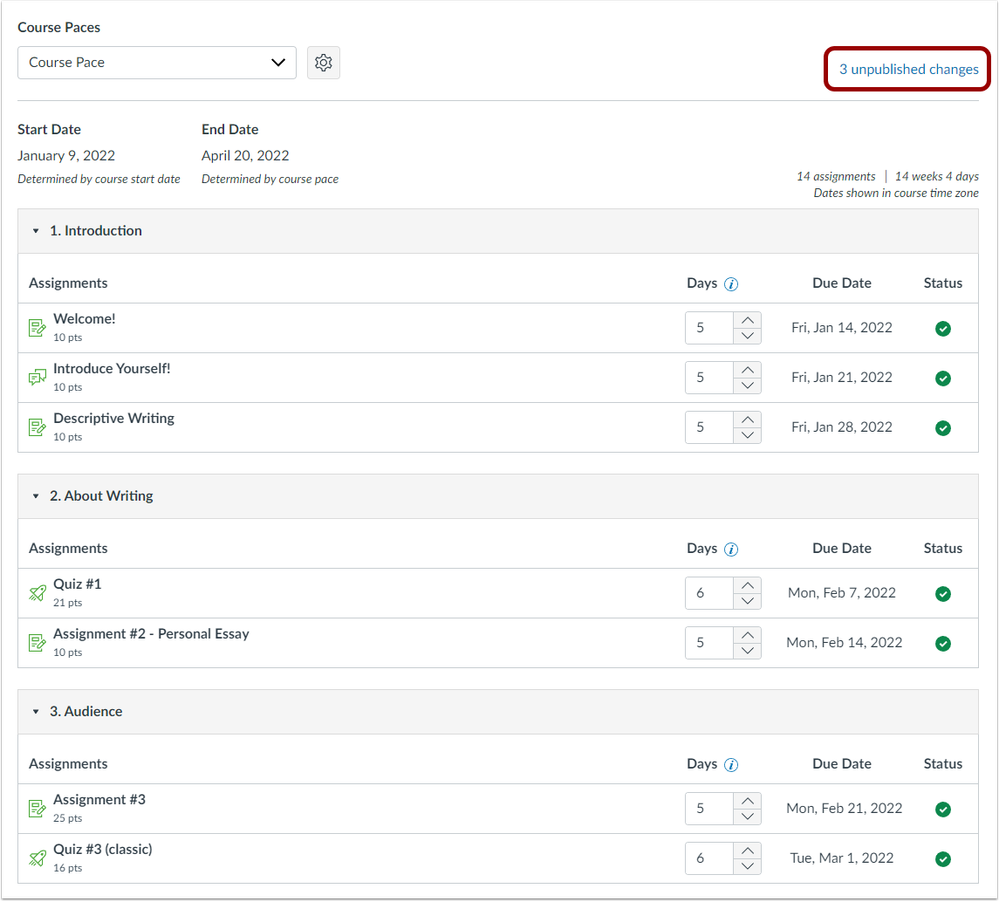Increase days for Quiz #1
The width and height of the screenshot is (999, 901).
747,585
